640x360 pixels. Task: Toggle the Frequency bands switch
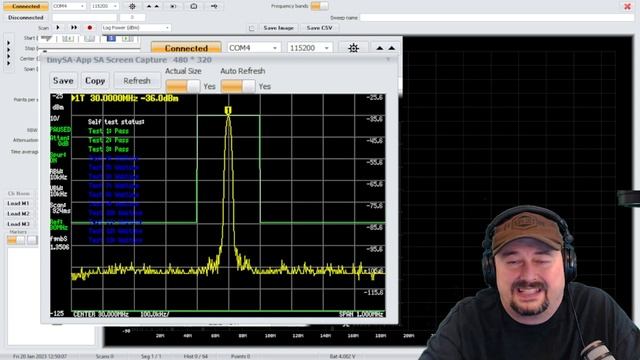click(319, 6)
